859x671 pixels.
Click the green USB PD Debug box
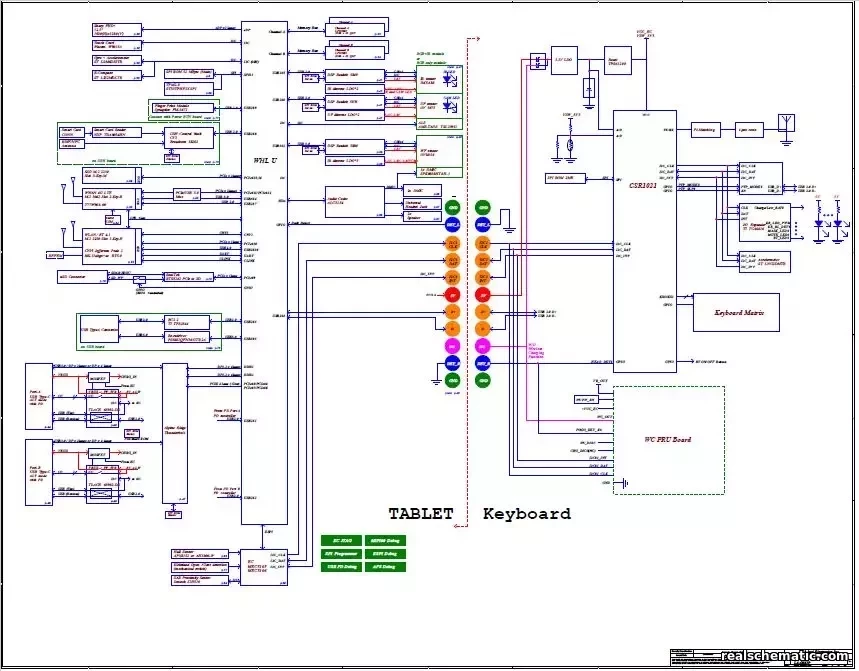click(x=342, y=567)
